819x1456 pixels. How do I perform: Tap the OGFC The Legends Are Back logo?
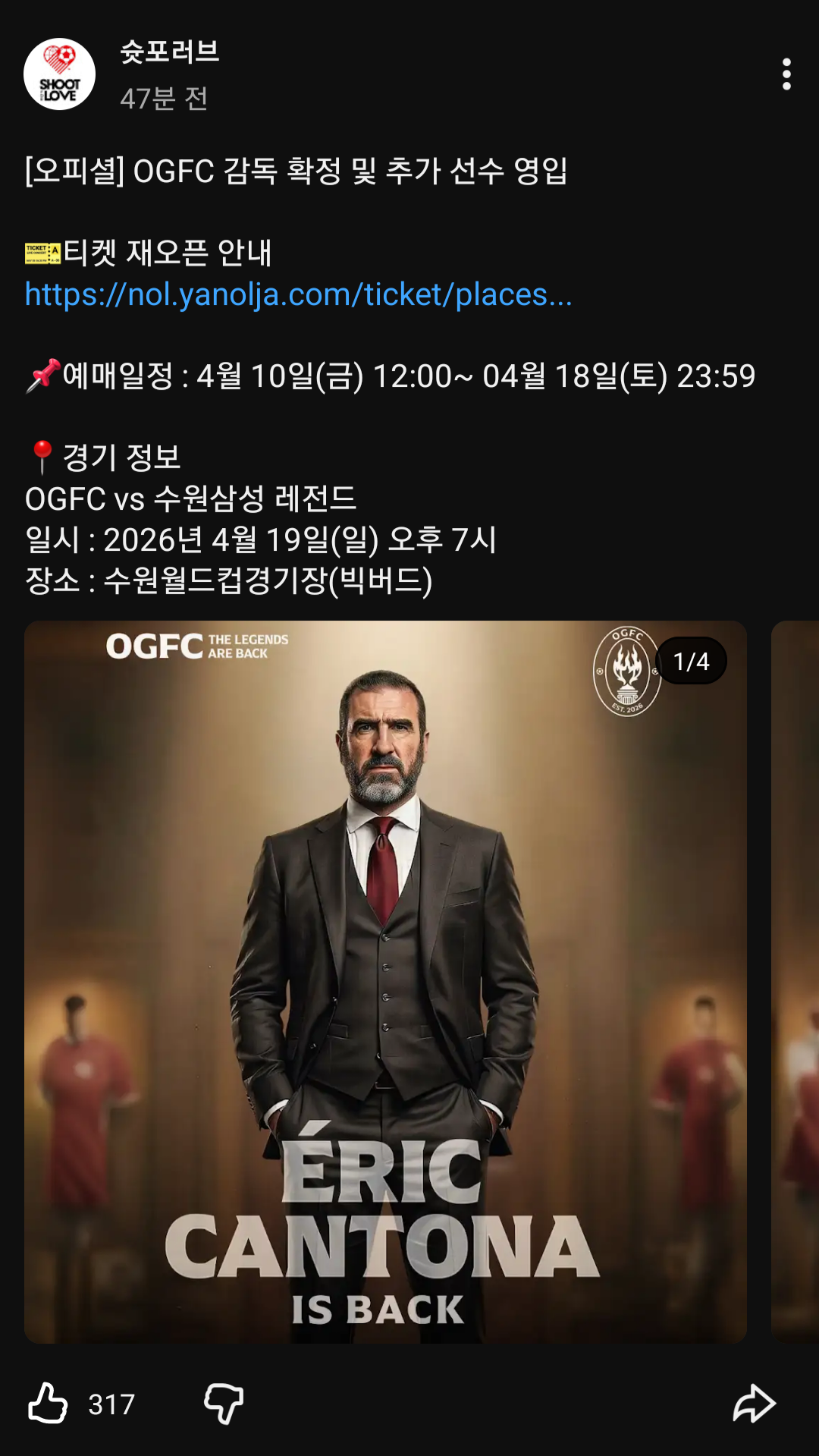pyautogui.click(x=197, y=646)
